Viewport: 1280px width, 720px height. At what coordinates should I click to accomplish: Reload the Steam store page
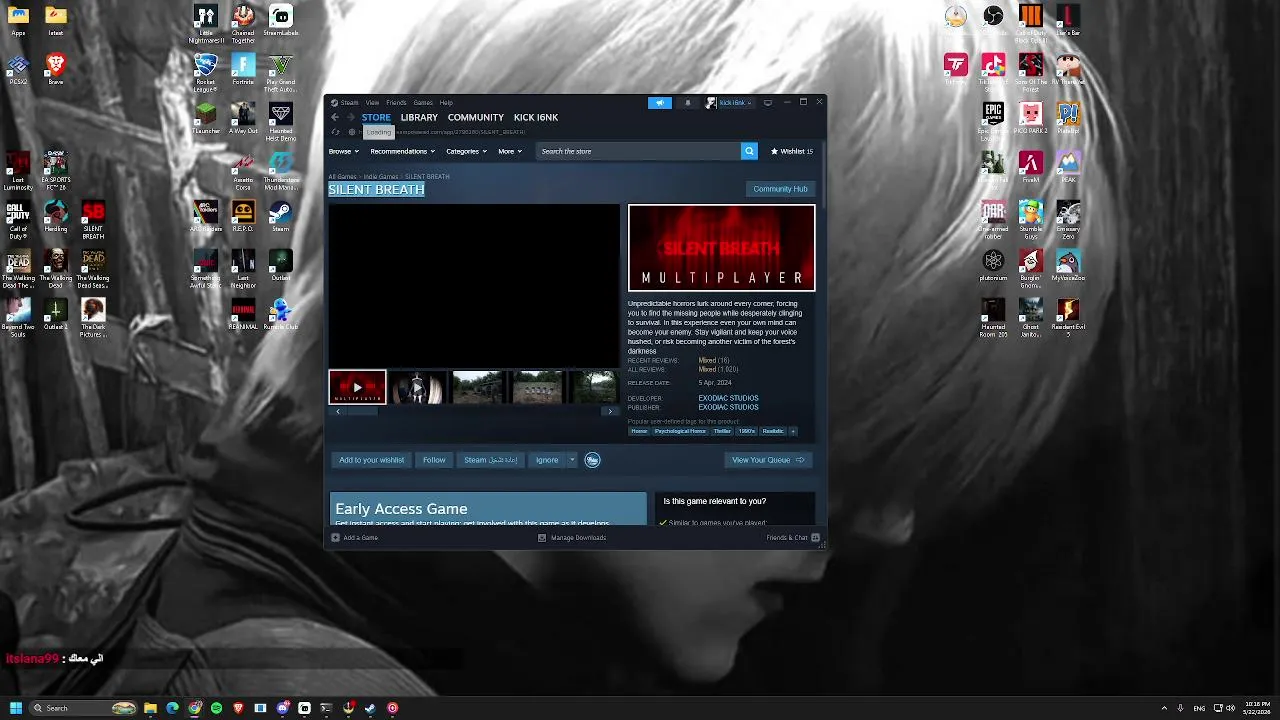pos(335,132)
